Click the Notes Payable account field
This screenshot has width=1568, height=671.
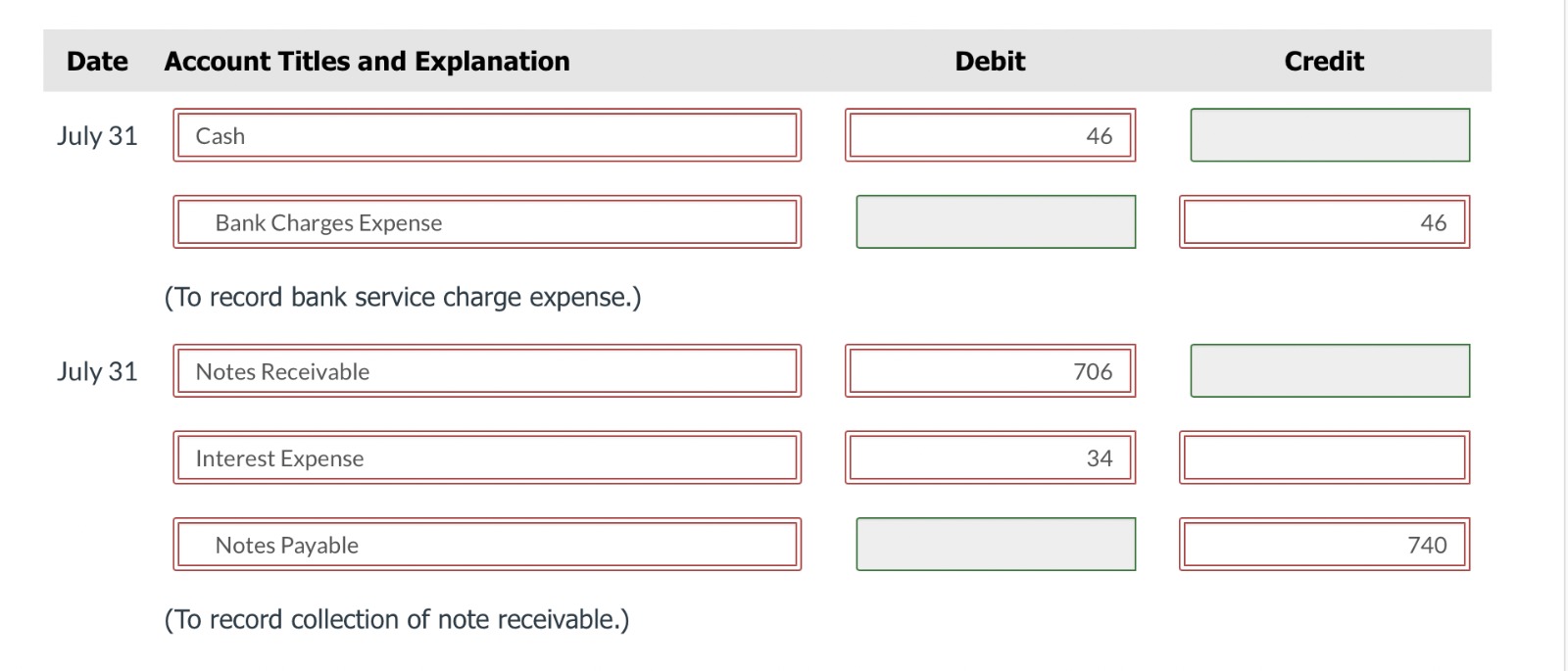click(x=487, y=544)
